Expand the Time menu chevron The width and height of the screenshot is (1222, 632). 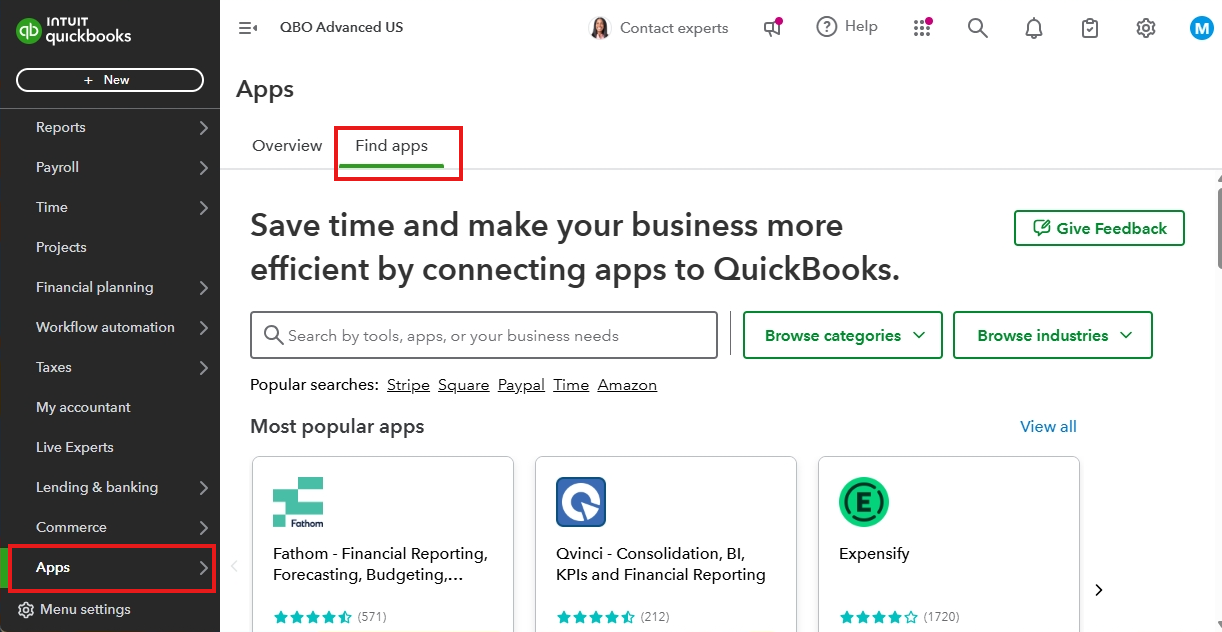tap(203, 207)
